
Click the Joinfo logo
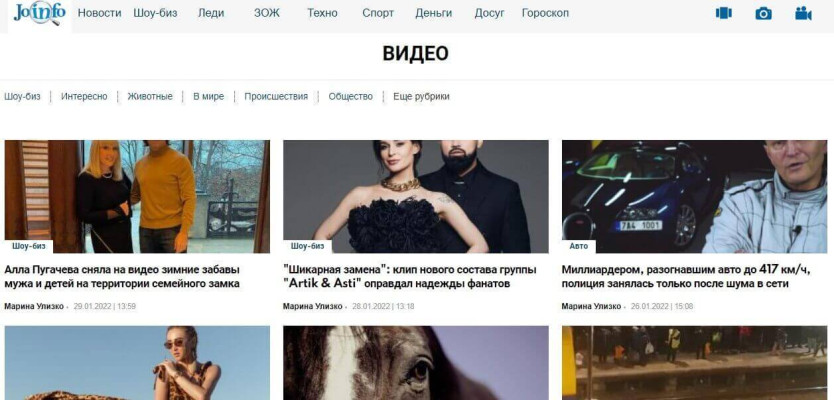tap(40, 13)
